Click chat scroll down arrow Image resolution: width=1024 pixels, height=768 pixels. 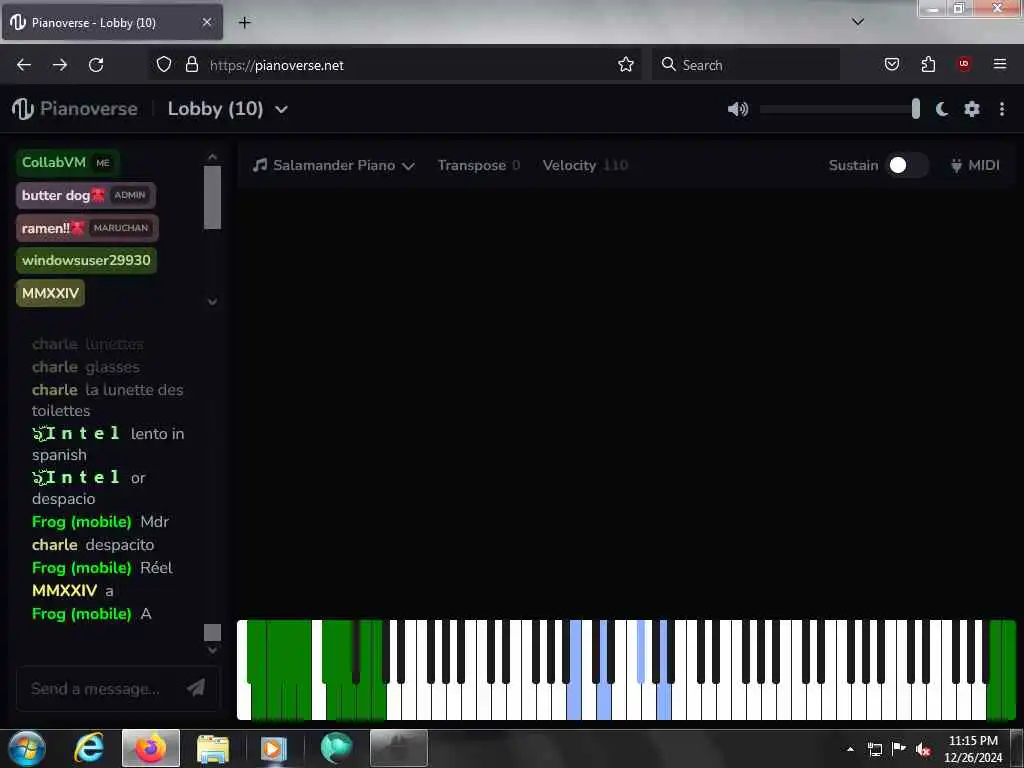pos(212,650)
